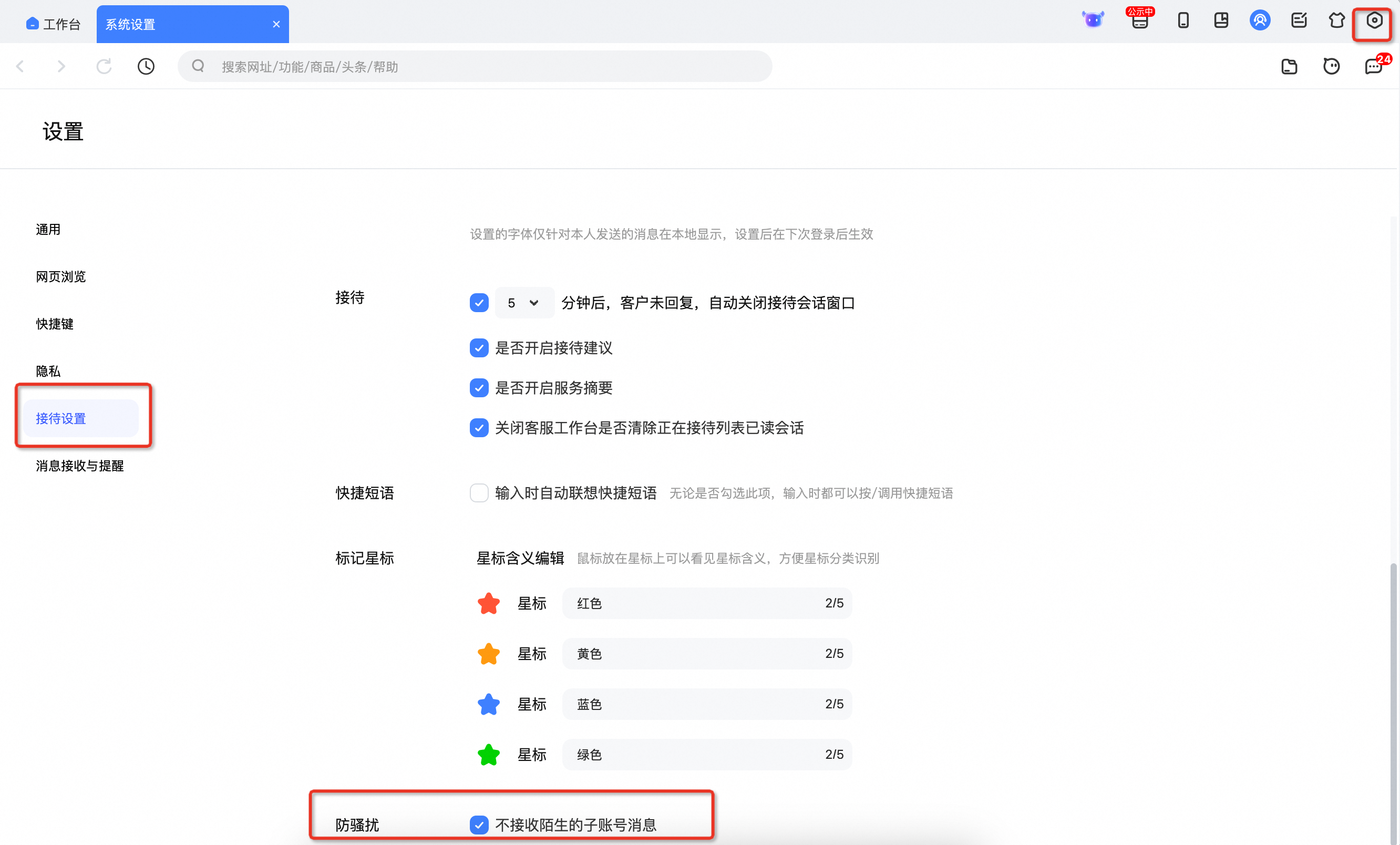Expand the 5 minutes dropdown
1400x845 pixels.
[524, 303]
